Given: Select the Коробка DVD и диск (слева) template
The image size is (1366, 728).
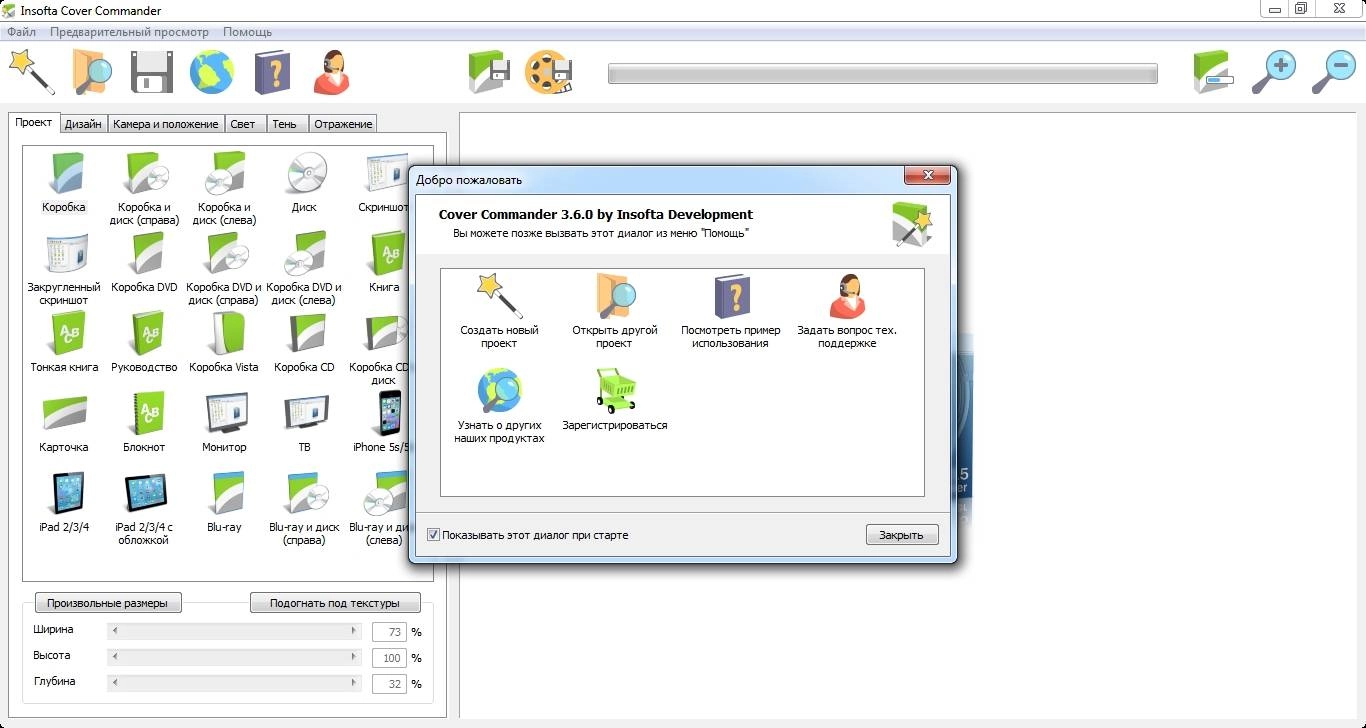Looking at the screenshot, I should point(304,268).
